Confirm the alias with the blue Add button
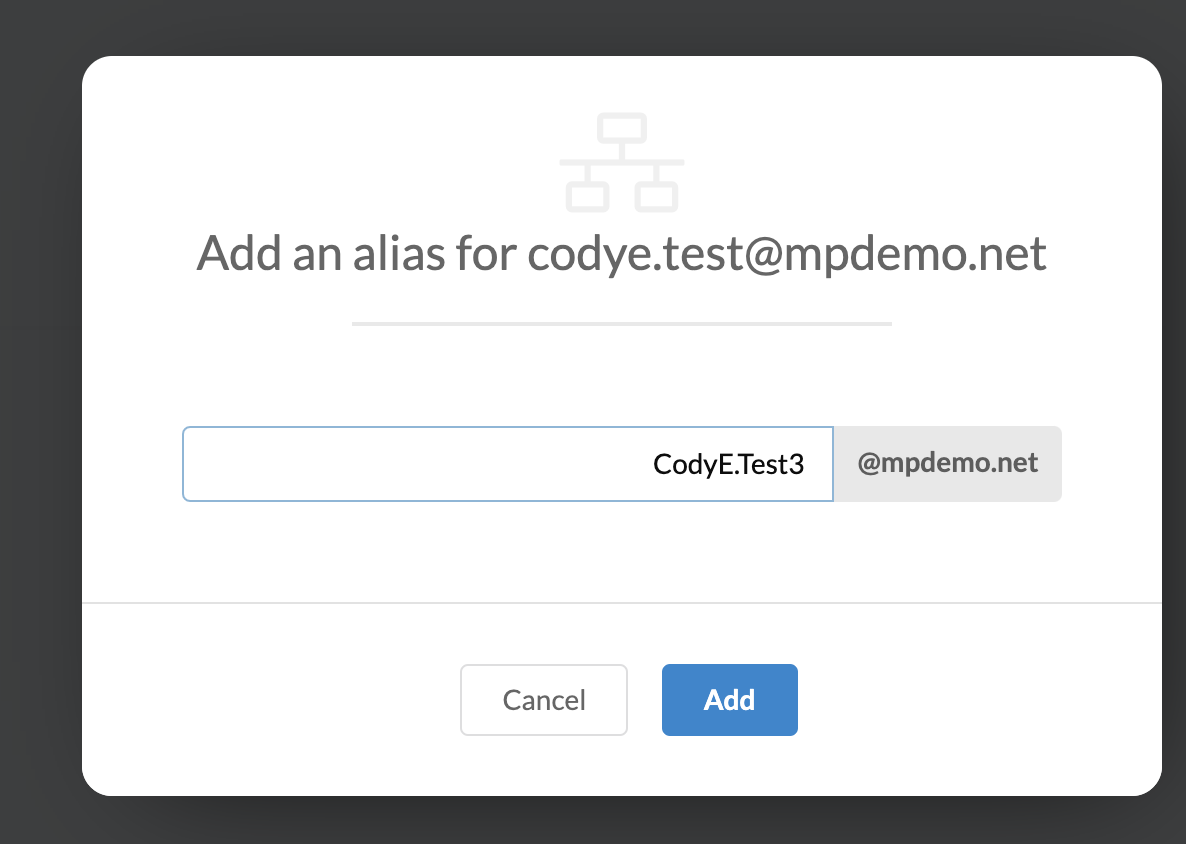The width and height of the screenshot is (1186, 844). pos(730,700)
